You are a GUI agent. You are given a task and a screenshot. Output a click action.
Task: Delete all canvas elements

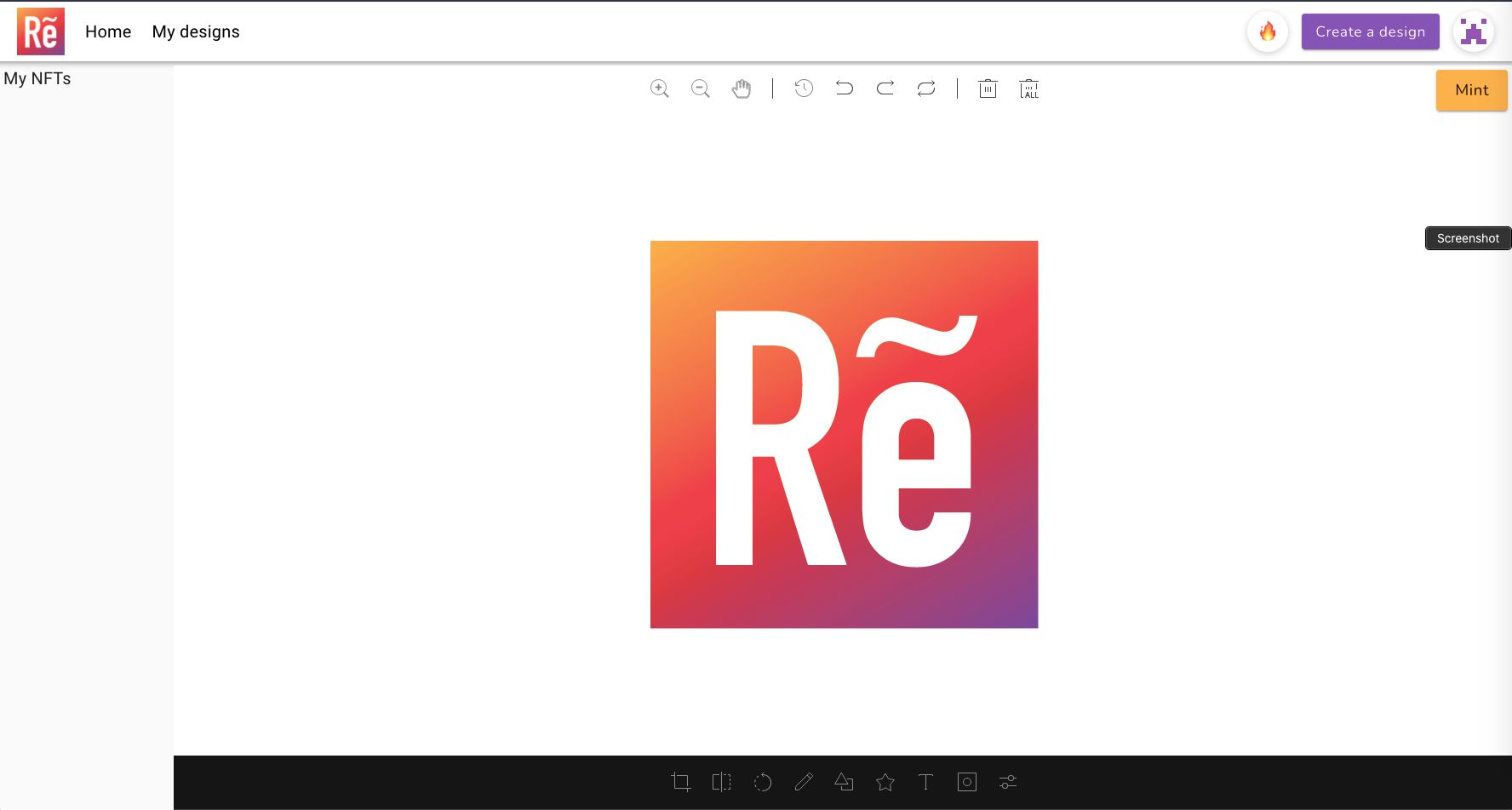[x=1028, y=88]
